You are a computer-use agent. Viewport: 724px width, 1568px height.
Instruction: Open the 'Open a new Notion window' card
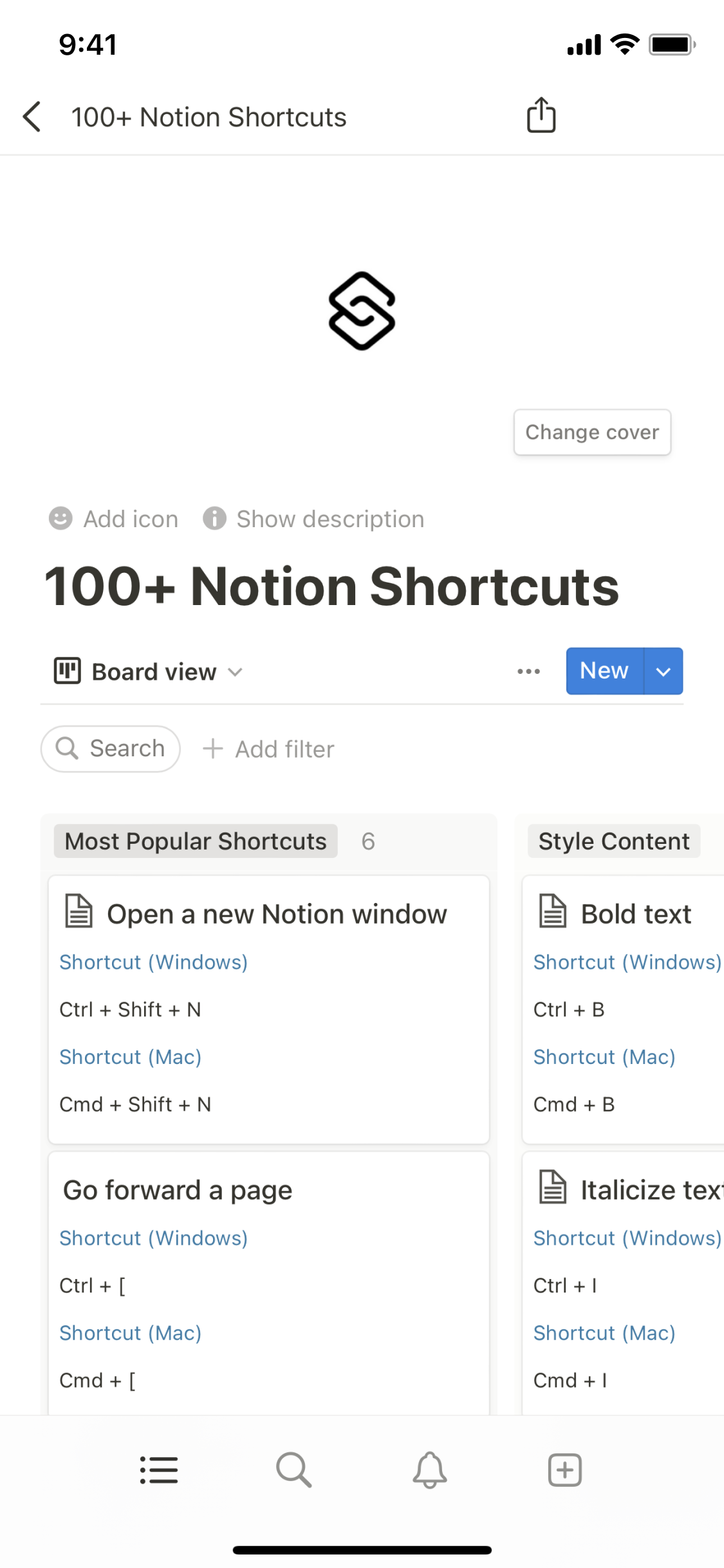(x=277, y=914)
